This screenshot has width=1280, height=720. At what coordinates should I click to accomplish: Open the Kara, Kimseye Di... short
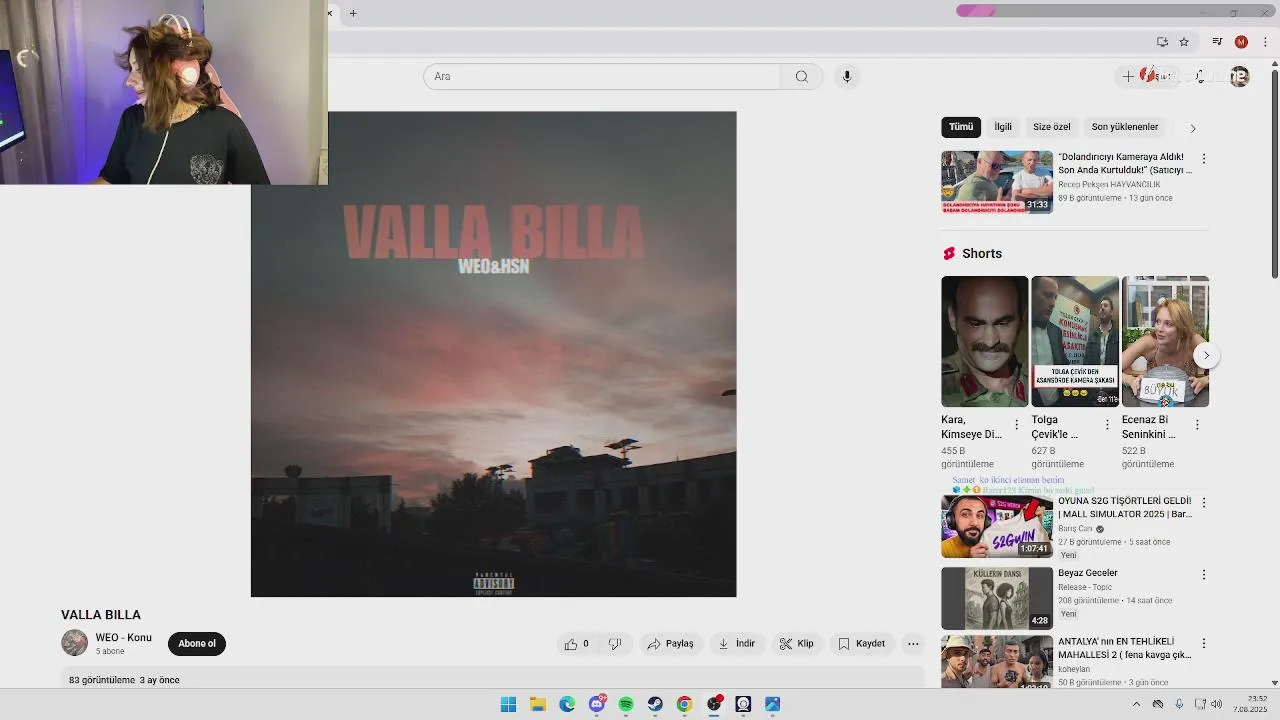click(984, 341)
